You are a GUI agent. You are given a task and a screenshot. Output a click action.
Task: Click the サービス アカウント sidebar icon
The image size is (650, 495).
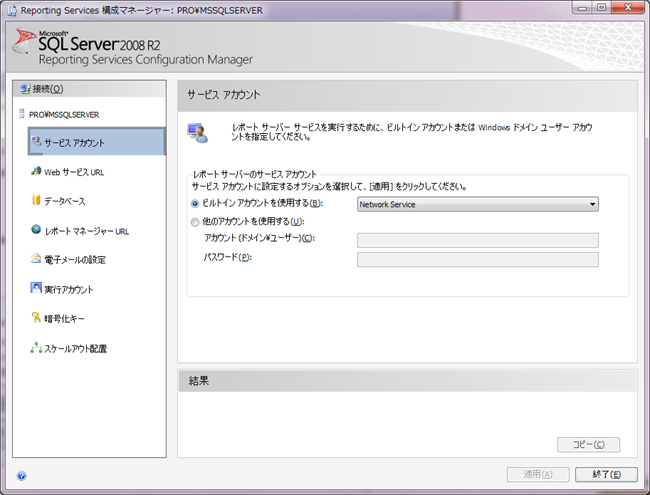tap(36, 141)
